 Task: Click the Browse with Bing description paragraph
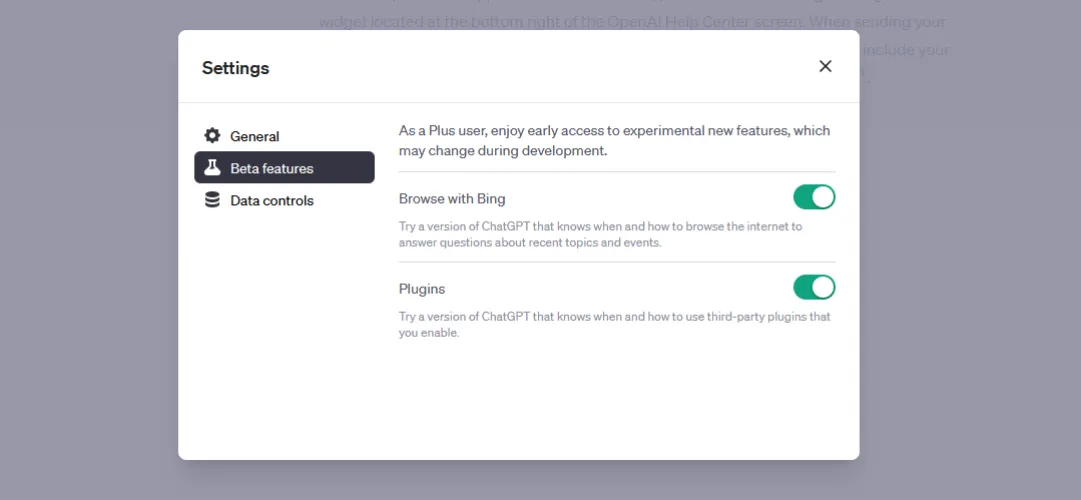pyautogui.click(x=600, y=234)
